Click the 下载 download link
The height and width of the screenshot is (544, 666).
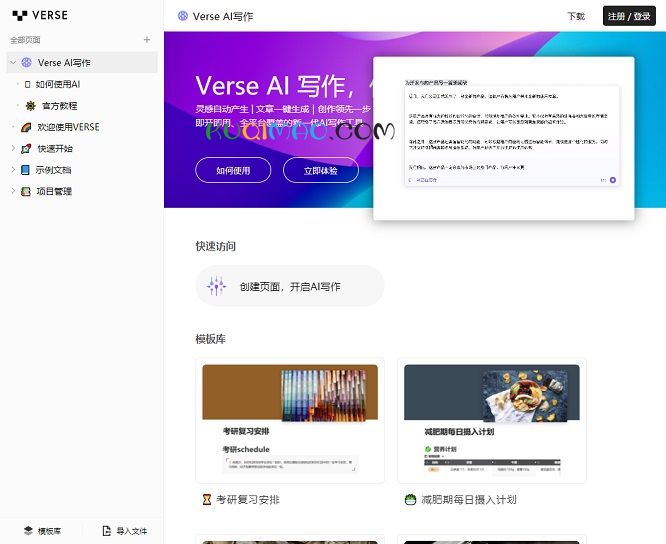pos(576,16)
